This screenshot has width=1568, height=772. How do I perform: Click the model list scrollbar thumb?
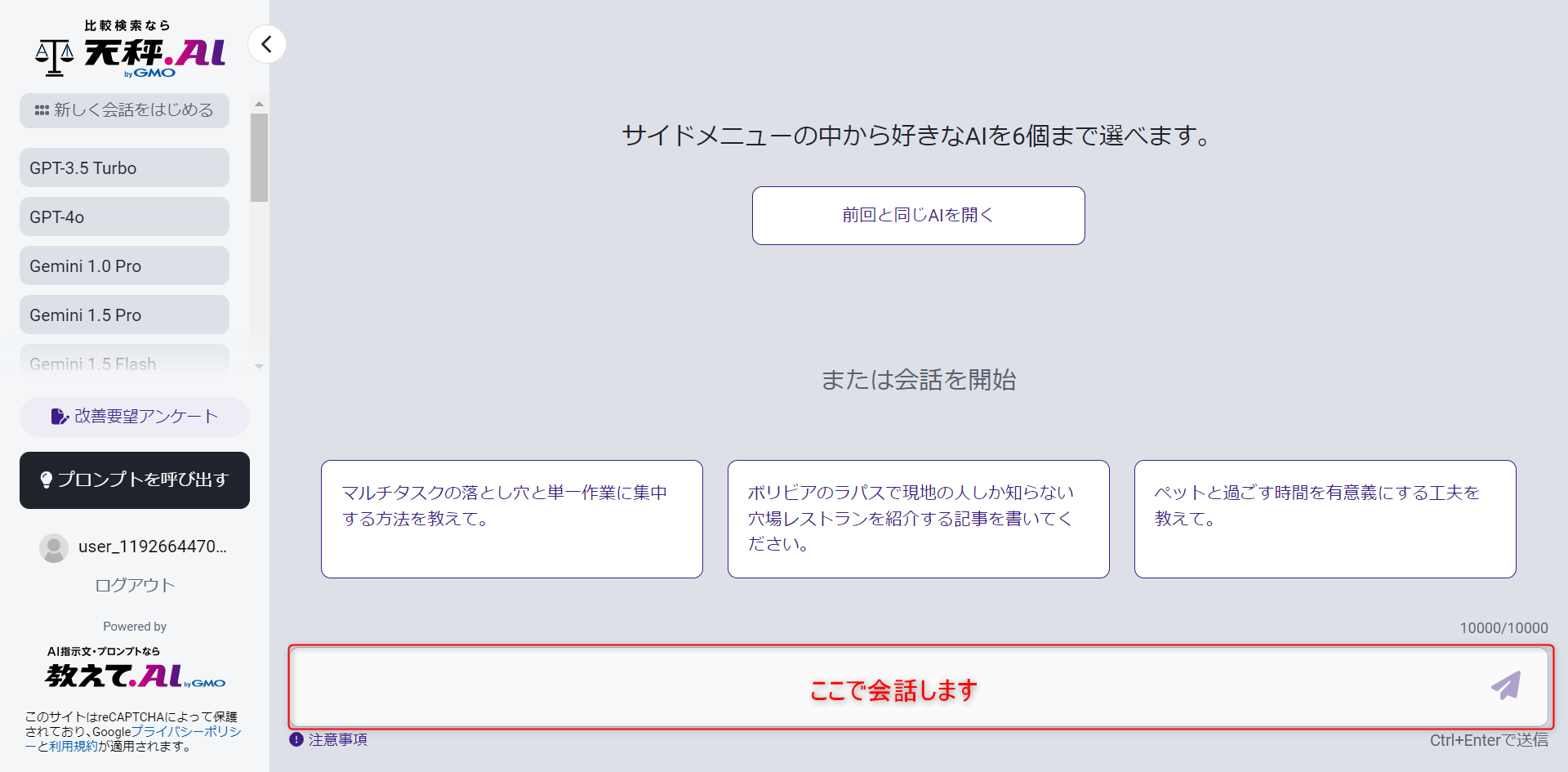point(259,158)
